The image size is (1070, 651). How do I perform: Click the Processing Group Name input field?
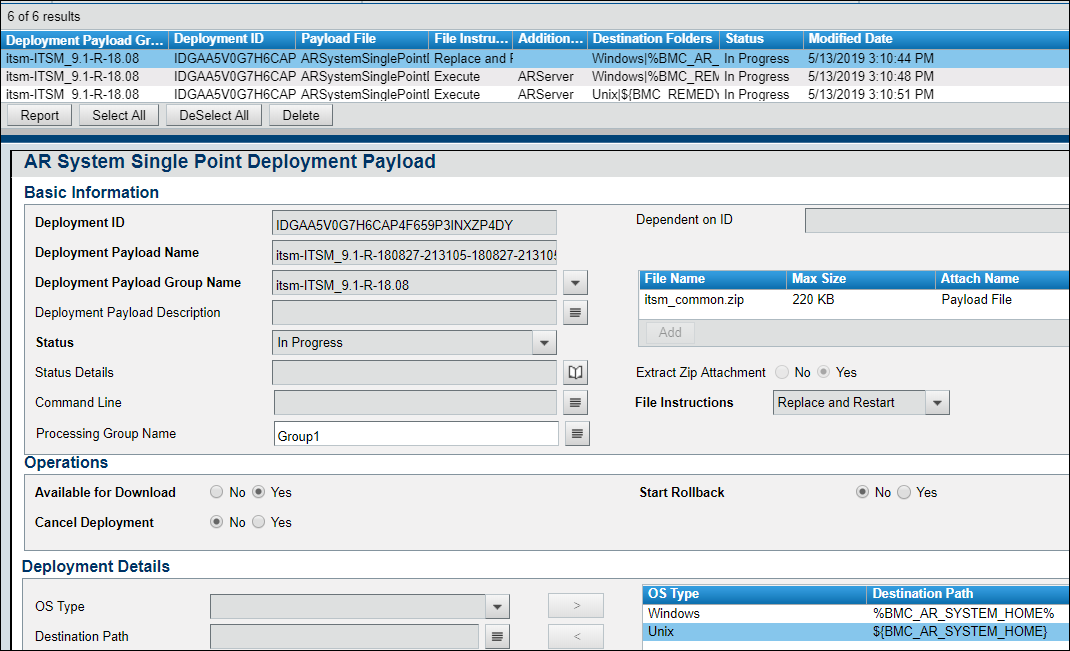[415, 434]
